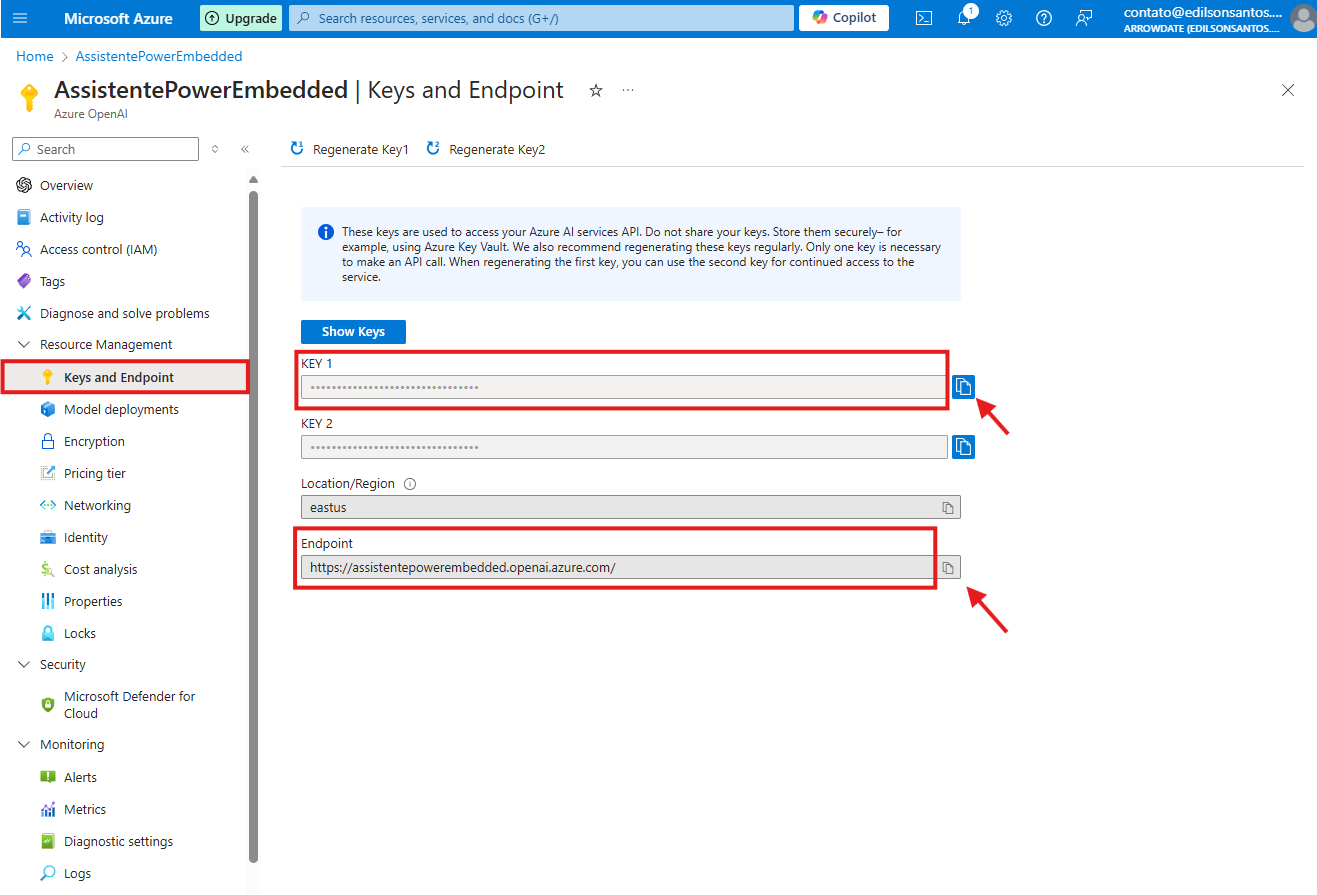Open the portal settings gear
Screen dimensions: 1317x895
[x=1004, y=18]
